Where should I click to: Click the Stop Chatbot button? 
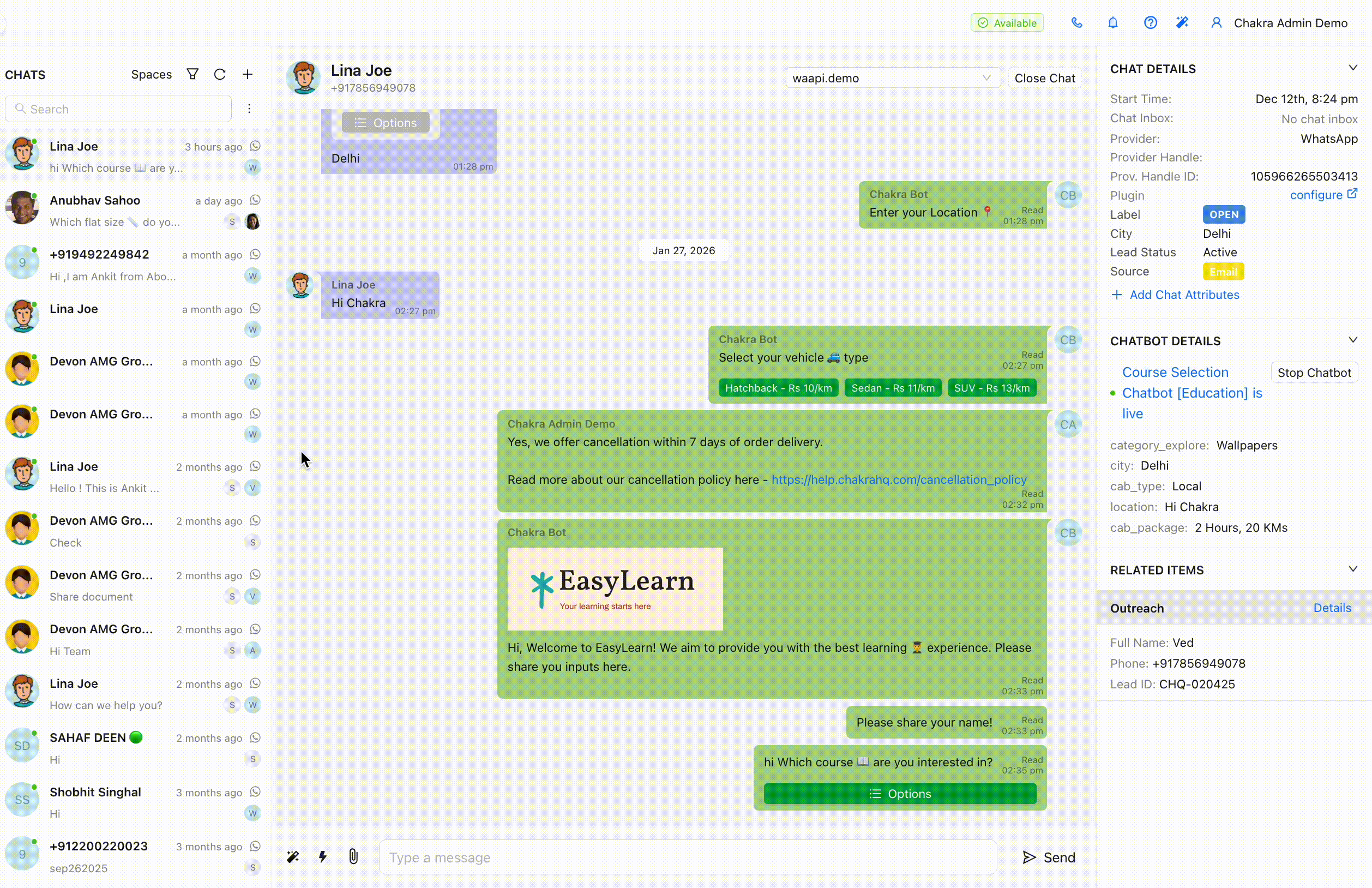pyautogui.click(x=1314, y=373)
